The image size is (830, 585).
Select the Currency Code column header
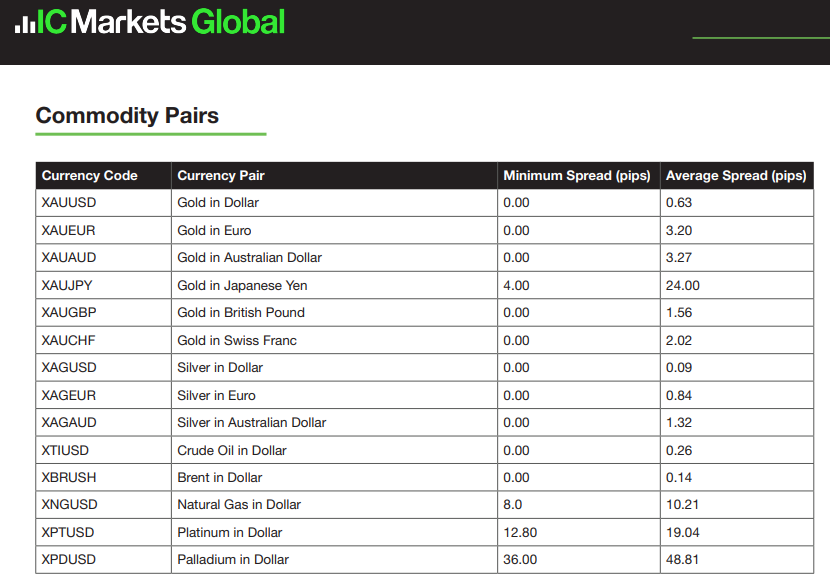[90, 176]
